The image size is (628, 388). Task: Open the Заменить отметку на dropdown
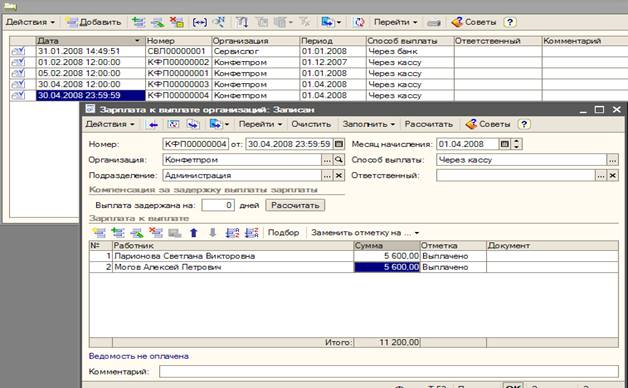[365, 233]
